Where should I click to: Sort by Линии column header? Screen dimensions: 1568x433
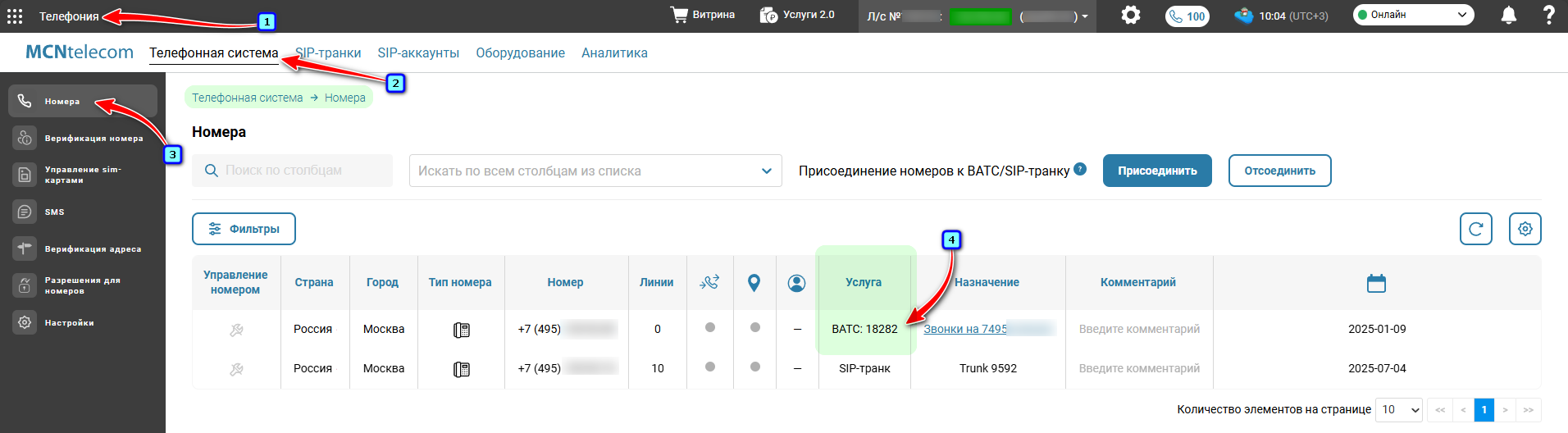[656, 282]
